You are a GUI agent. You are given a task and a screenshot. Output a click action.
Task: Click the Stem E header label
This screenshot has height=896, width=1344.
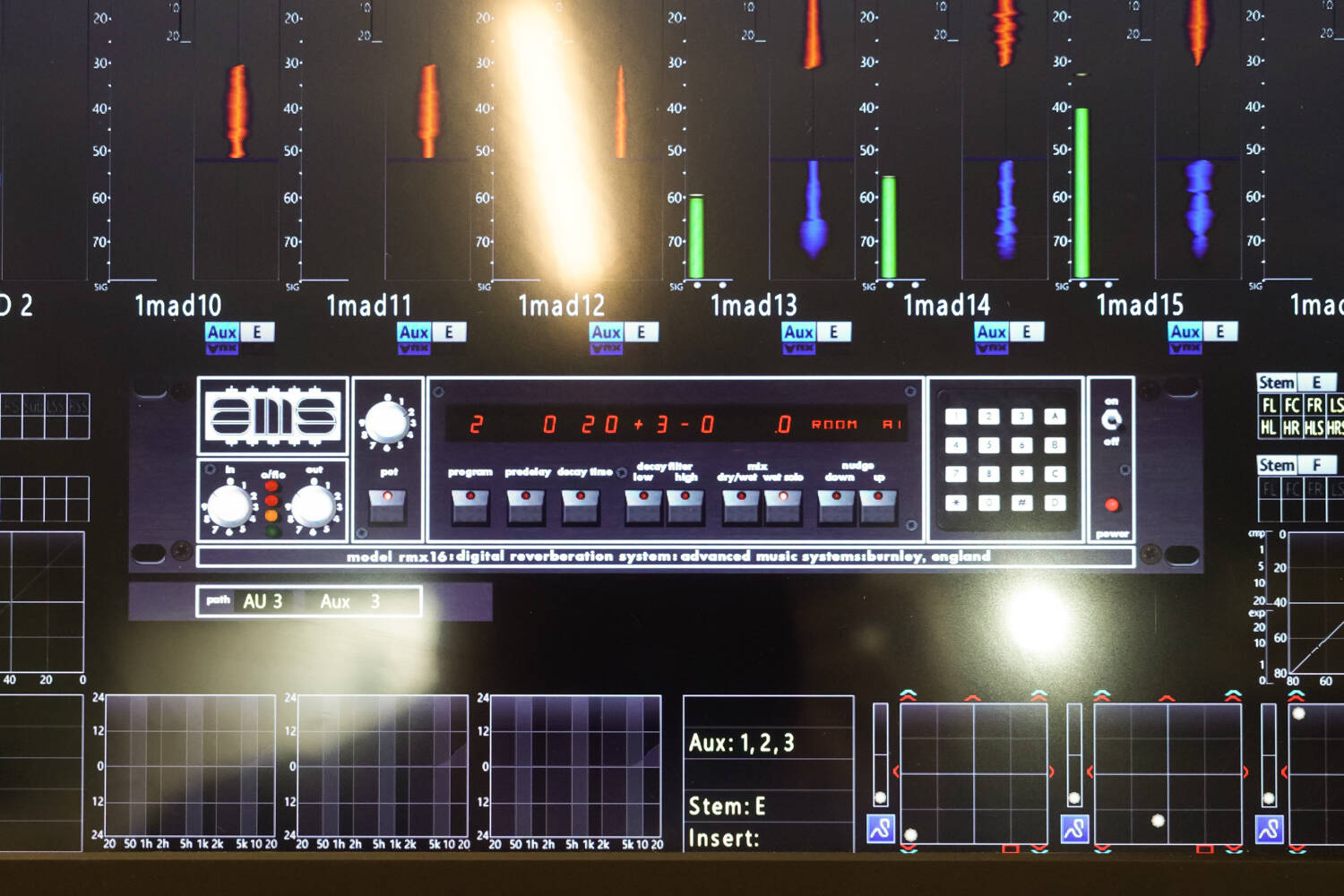(x=1297, y=383)
